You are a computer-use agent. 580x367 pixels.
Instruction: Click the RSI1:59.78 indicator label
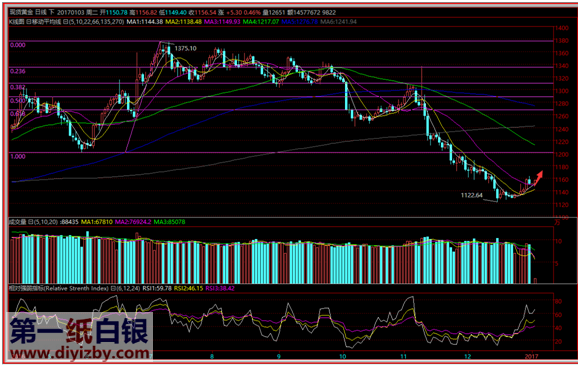click(x=156, y=288)
